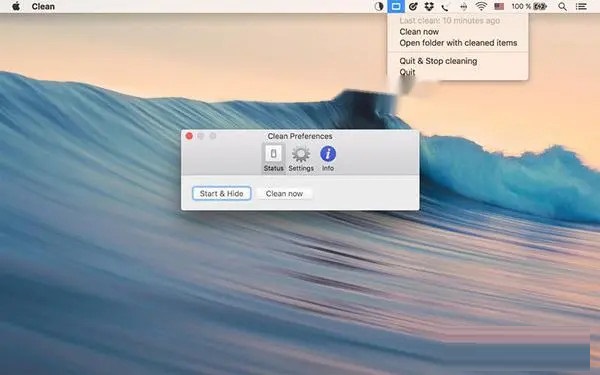Click the half-circle contrast menu bar icon
600x375 pixels.
click(x=379, y=7)
